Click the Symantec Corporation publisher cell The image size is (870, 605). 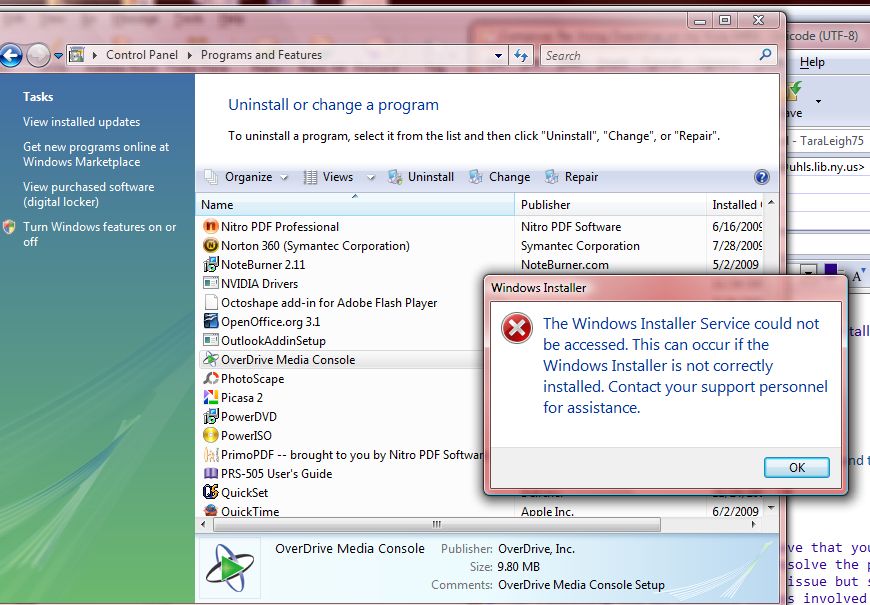coord(580,245)
